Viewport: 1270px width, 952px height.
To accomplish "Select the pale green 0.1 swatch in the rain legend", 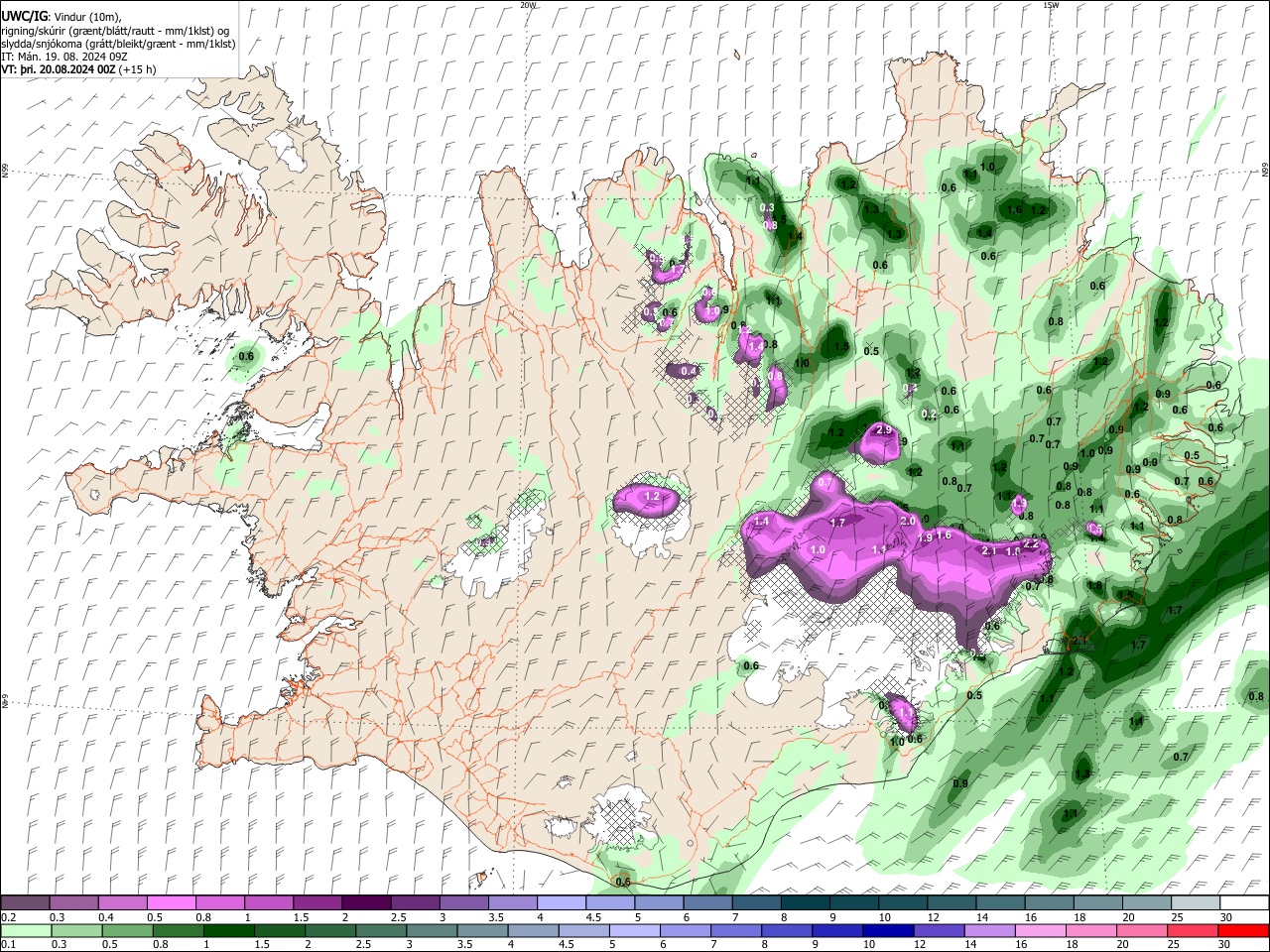I will (25, 931).
